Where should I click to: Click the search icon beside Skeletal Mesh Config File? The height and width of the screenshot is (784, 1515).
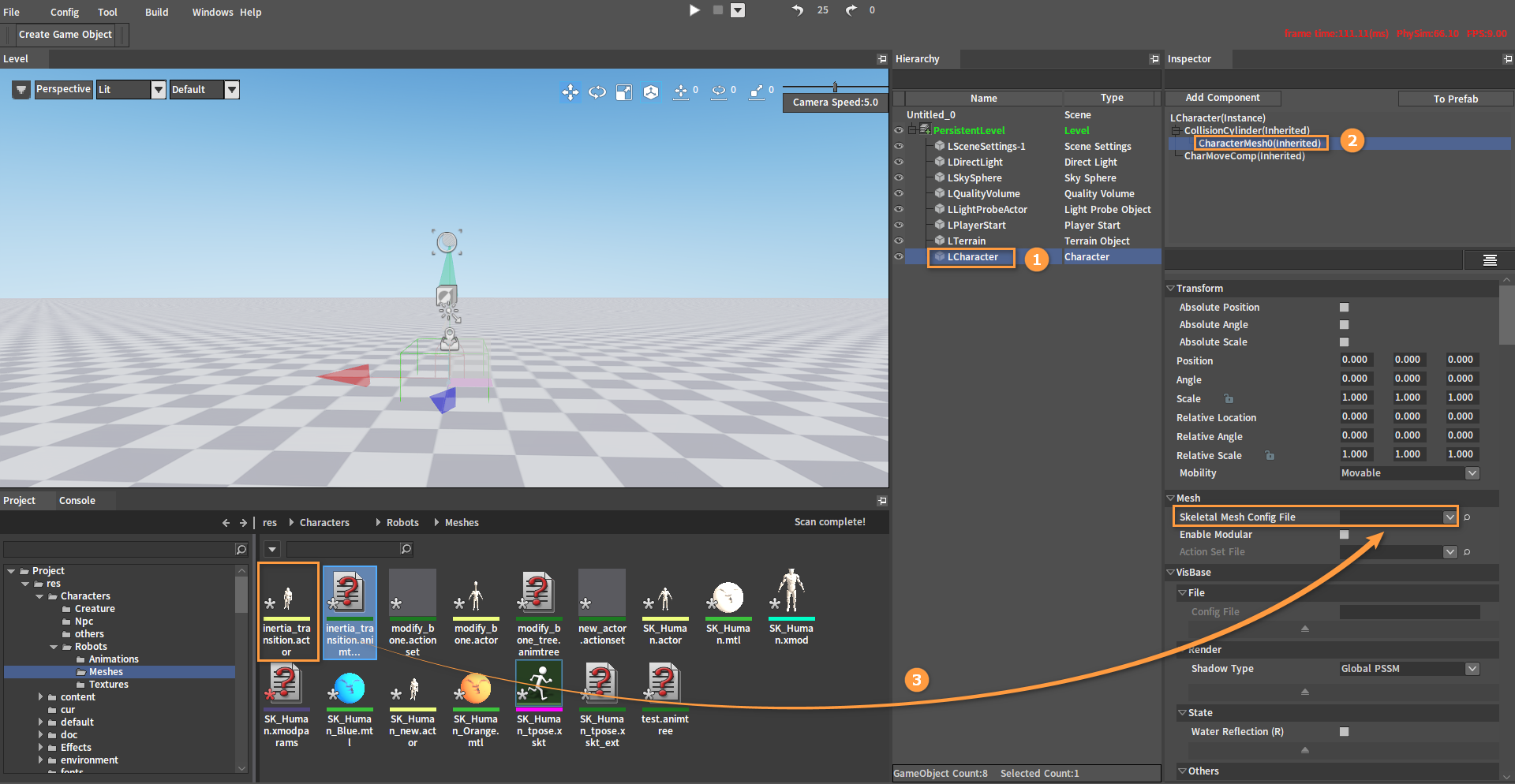point(1467,517)
